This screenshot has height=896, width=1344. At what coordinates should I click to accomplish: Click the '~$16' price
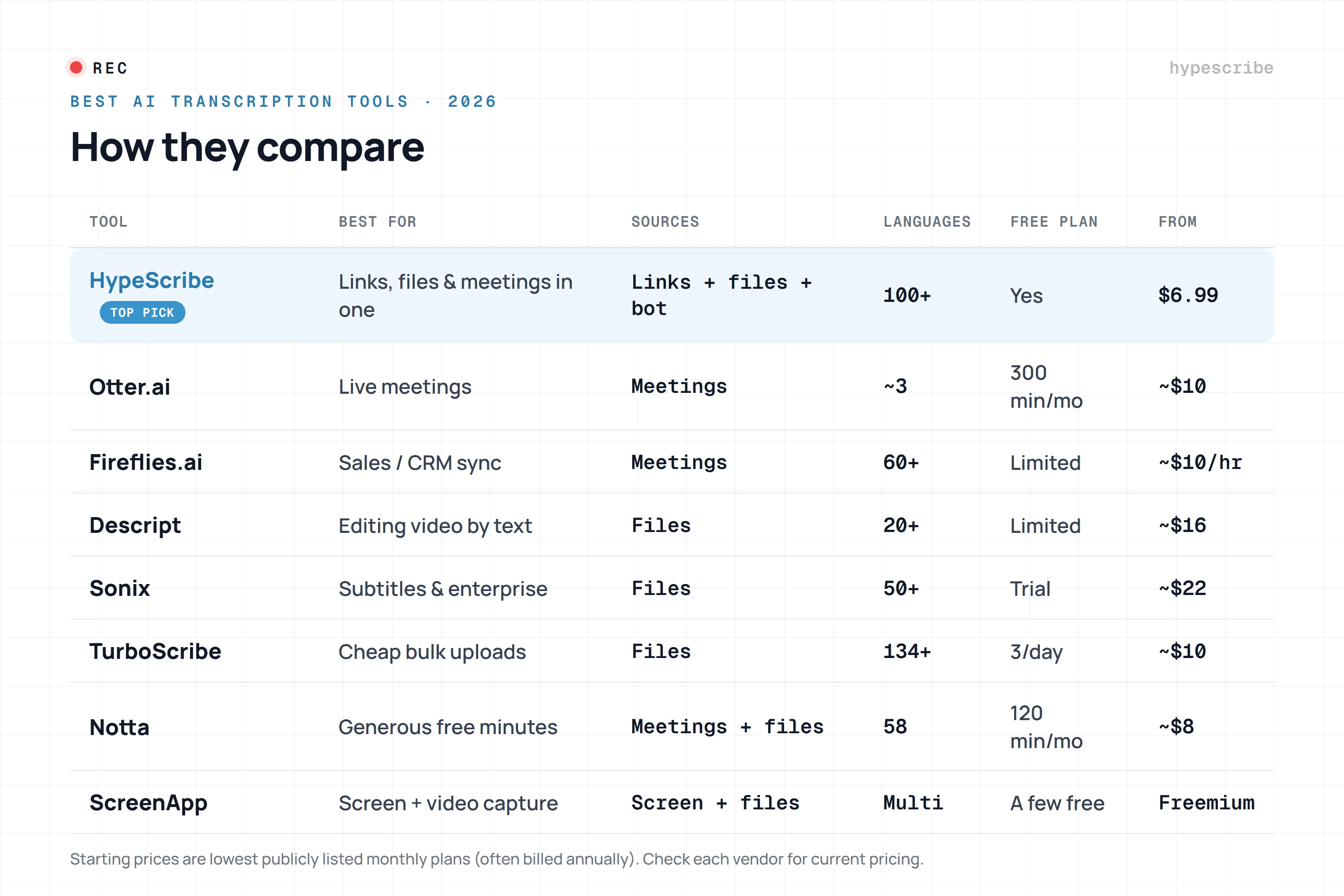1182,525
